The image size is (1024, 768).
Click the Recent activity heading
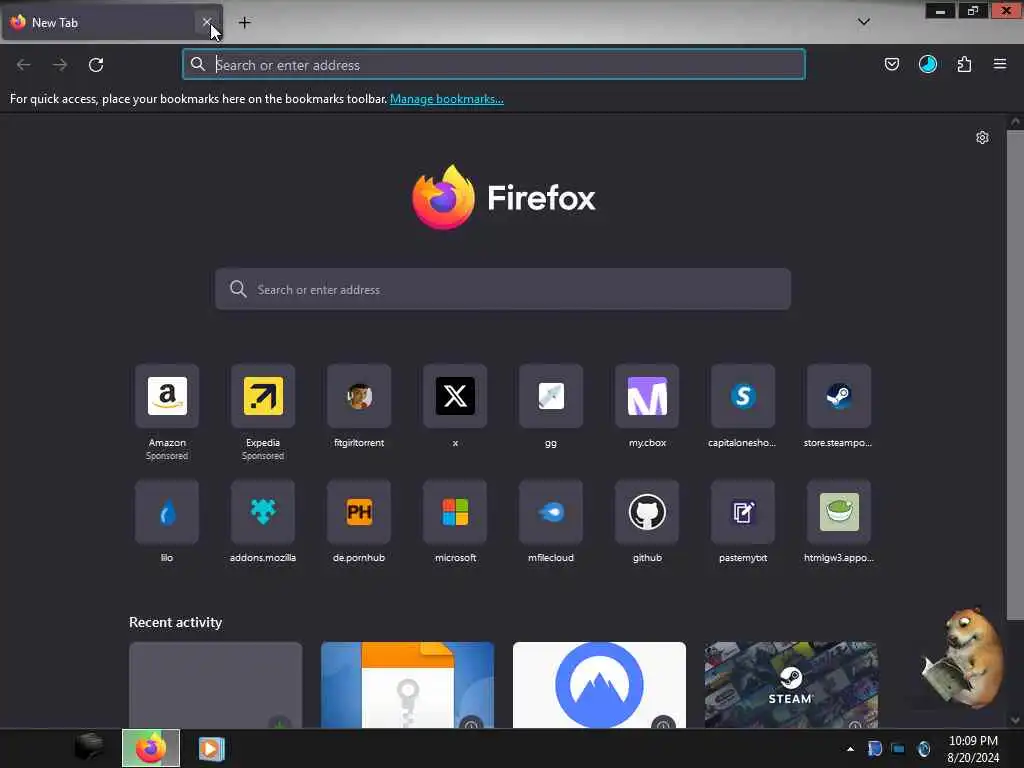(176, 622)
